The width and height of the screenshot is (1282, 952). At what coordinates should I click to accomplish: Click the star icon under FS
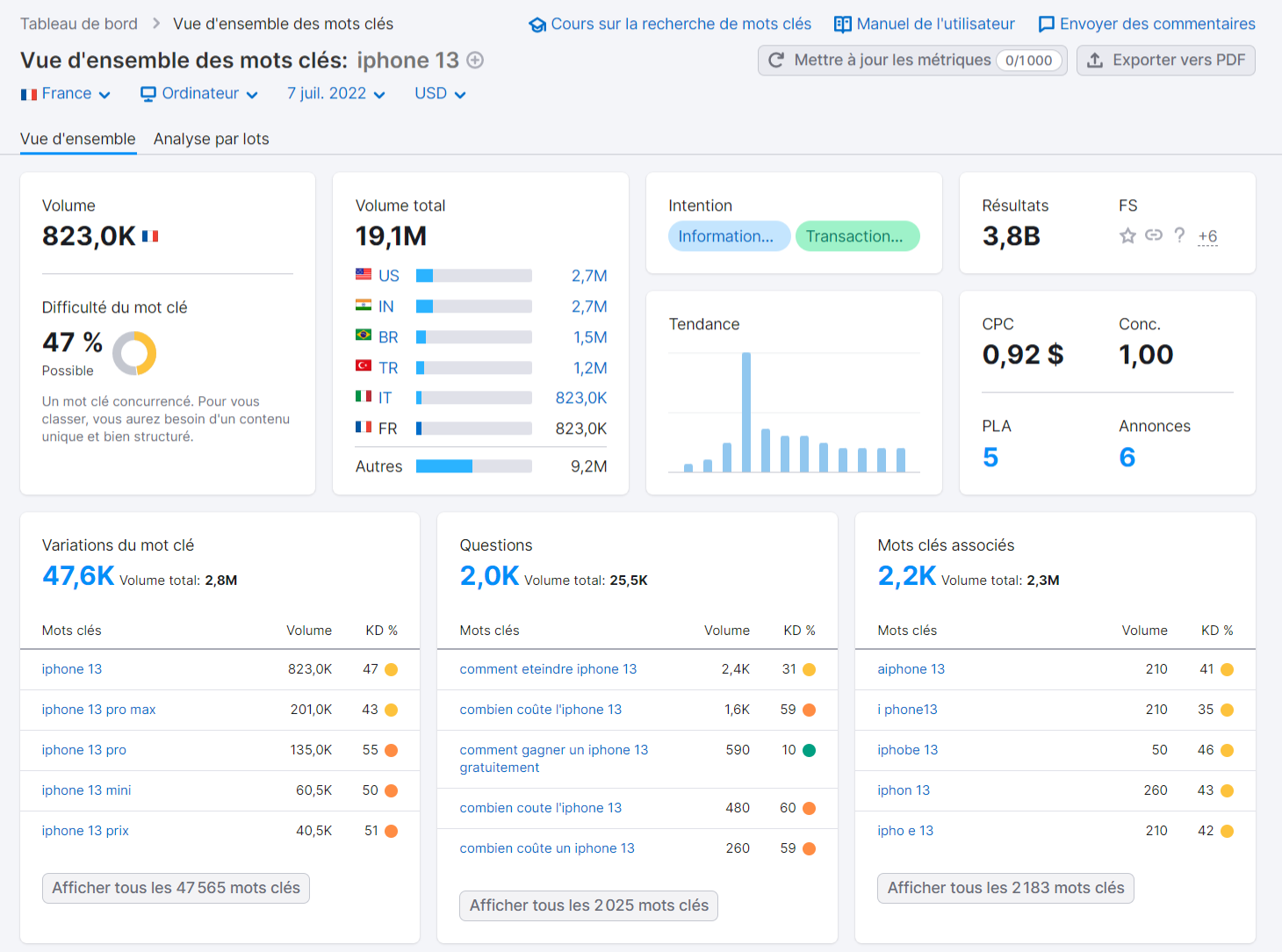(1128, 235)
